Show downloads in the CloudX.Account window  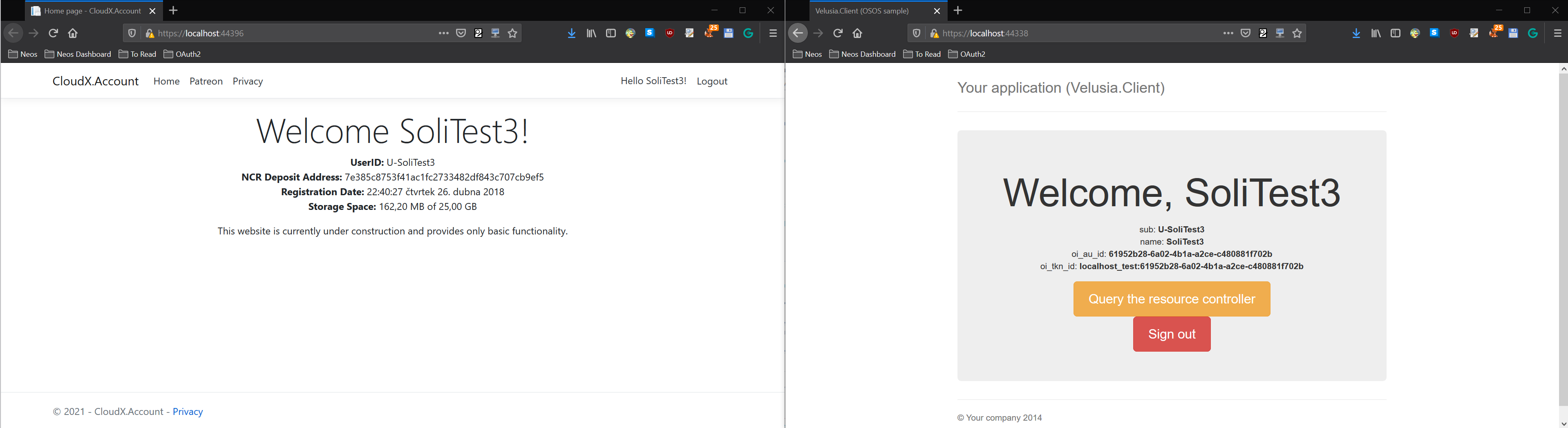572,33
